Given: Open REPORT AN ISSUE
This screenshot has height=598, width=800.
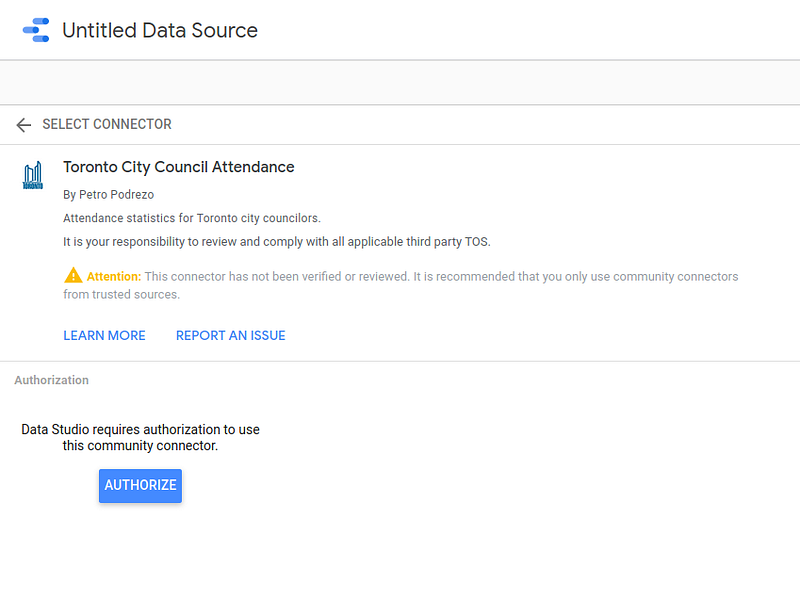Looking at the screenshot, I should tap(230, 335).
